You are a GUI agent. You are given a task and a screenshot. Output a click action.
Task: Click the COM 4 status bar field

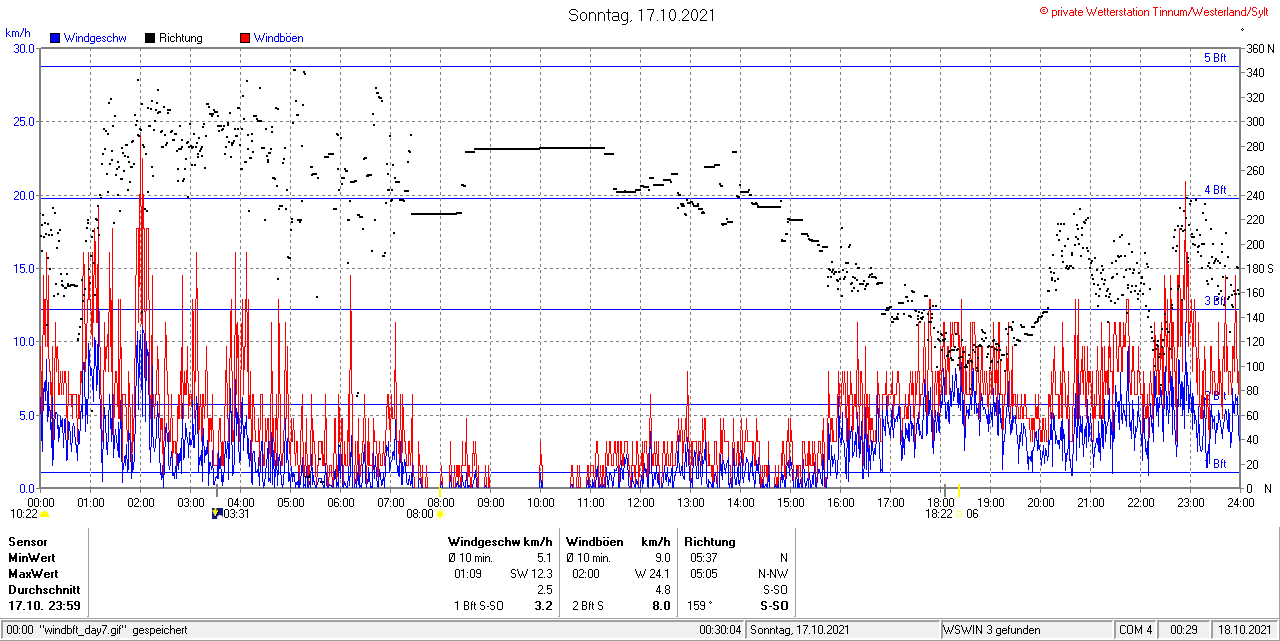(x=1136, y=630)
